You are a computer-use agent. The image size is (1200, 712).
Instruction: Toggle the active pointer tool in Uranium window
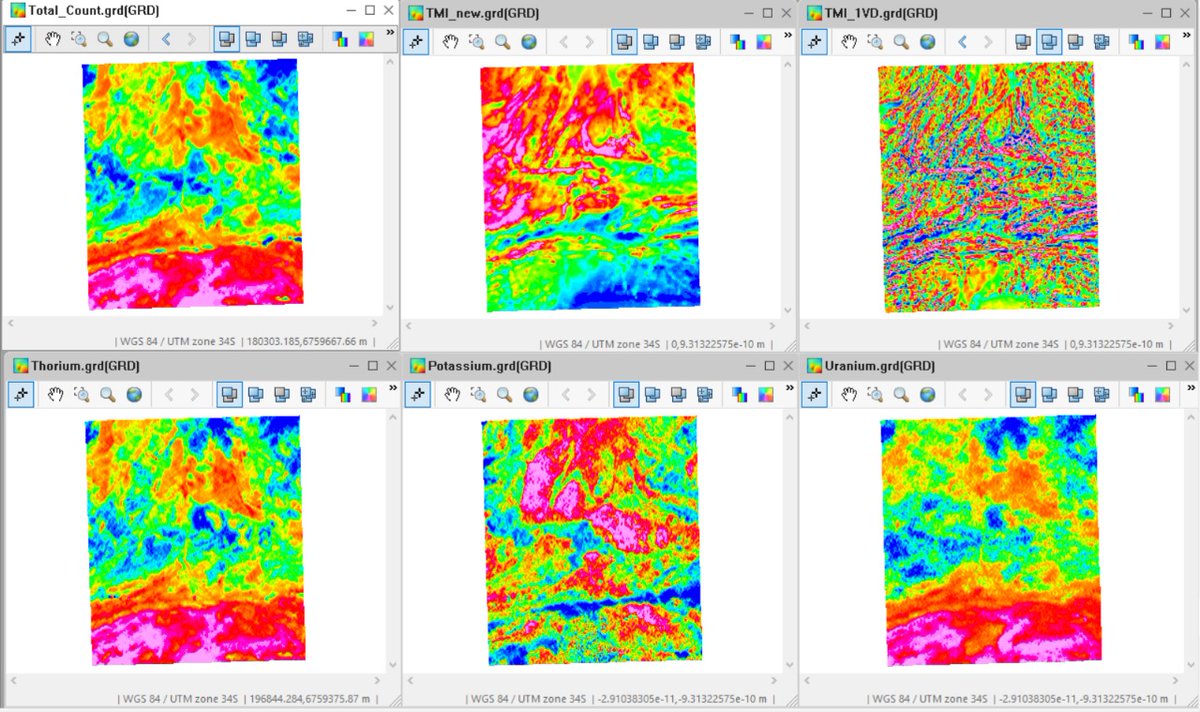coord(815,394)
